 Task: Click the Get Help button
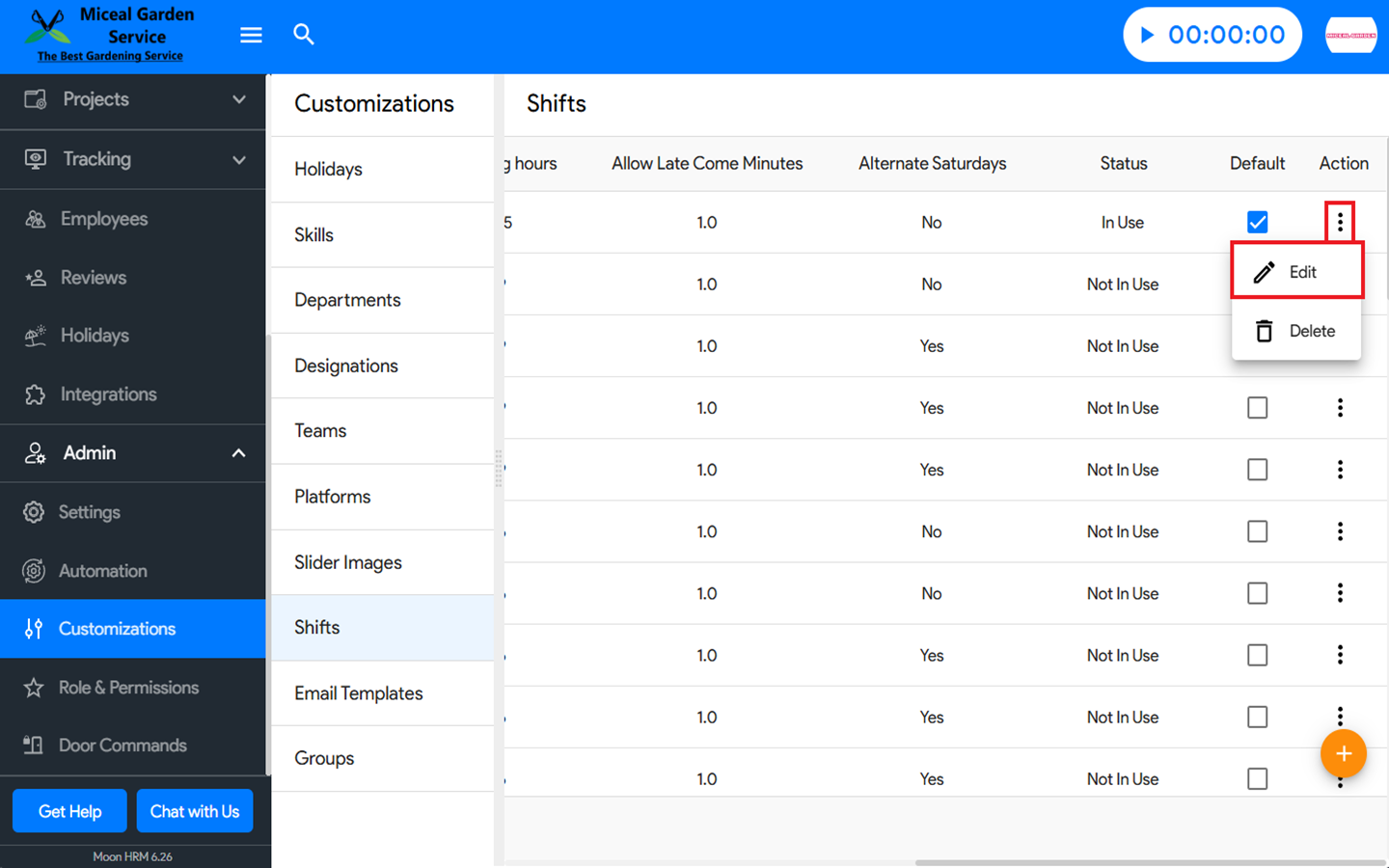tap(69, 811)
